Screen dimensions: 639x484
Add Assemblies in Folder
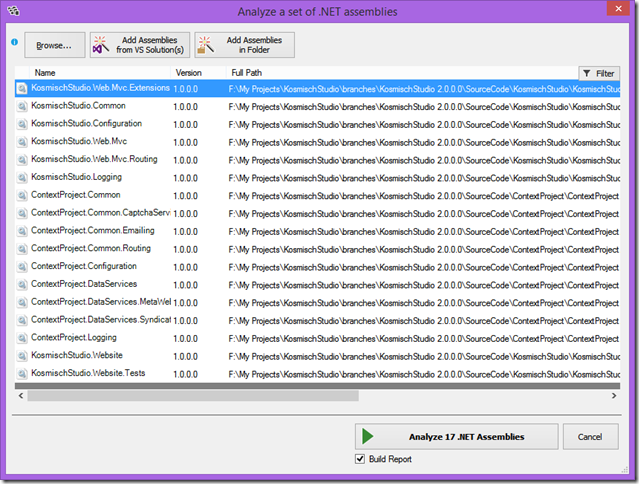245,45
